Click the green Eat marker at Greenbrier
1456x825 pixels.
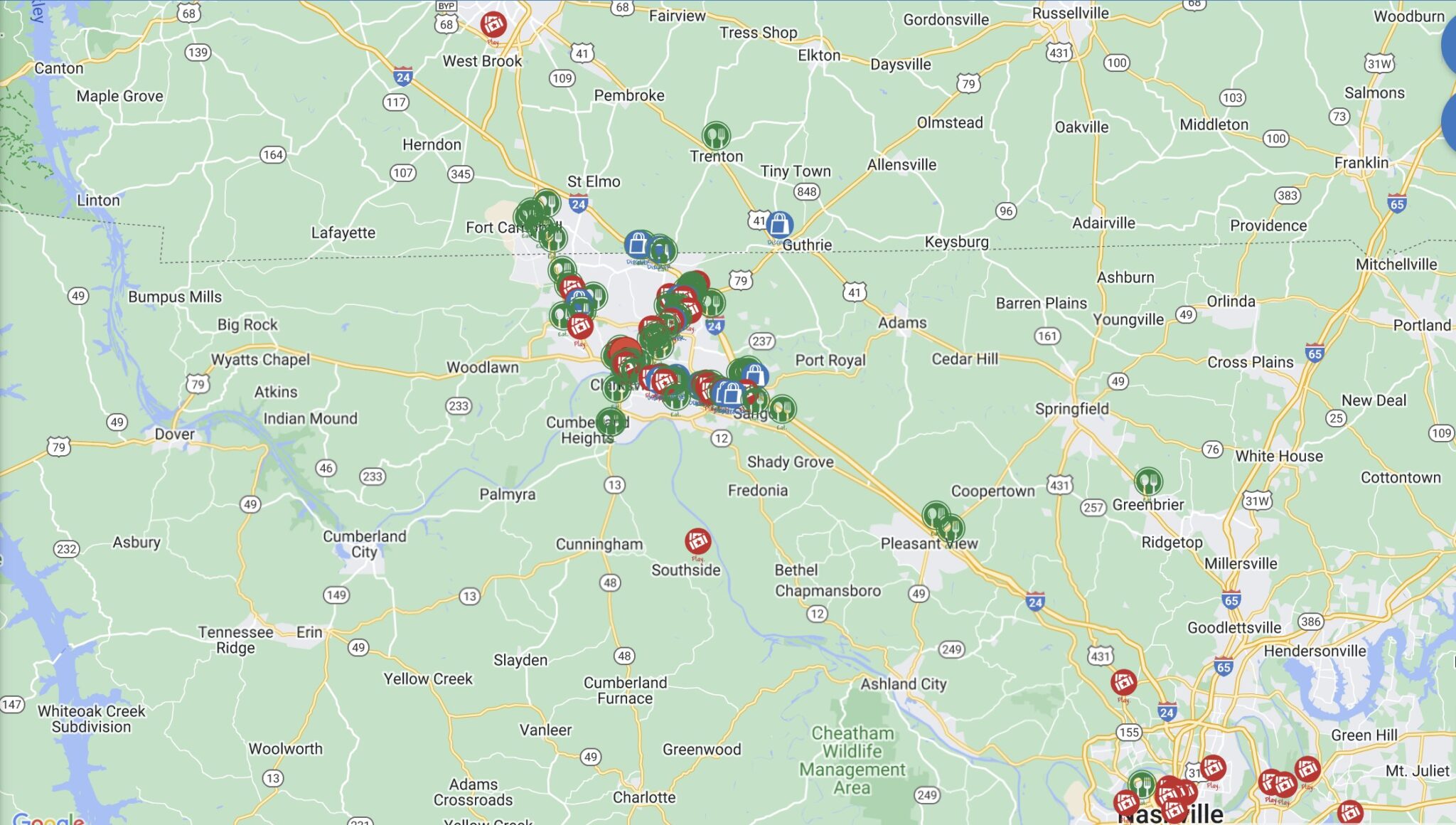[1148, 481]
